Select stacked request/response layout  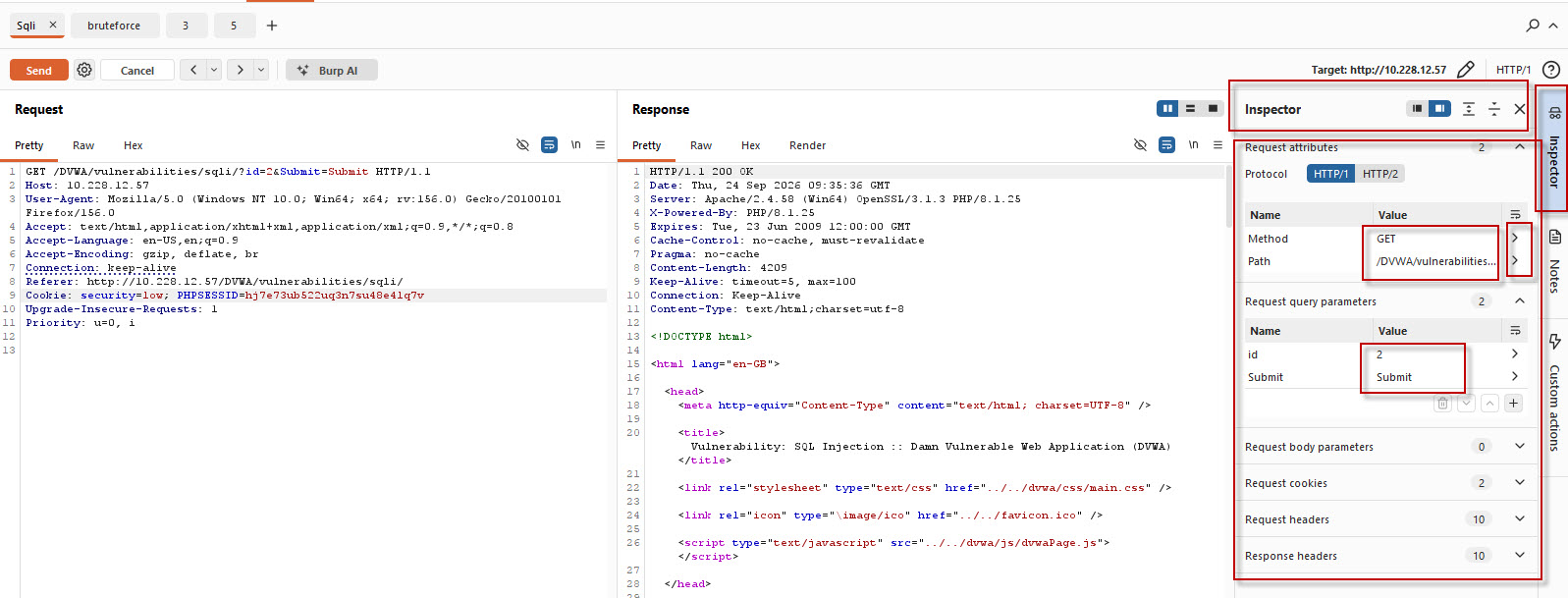tap(1190, 109)
